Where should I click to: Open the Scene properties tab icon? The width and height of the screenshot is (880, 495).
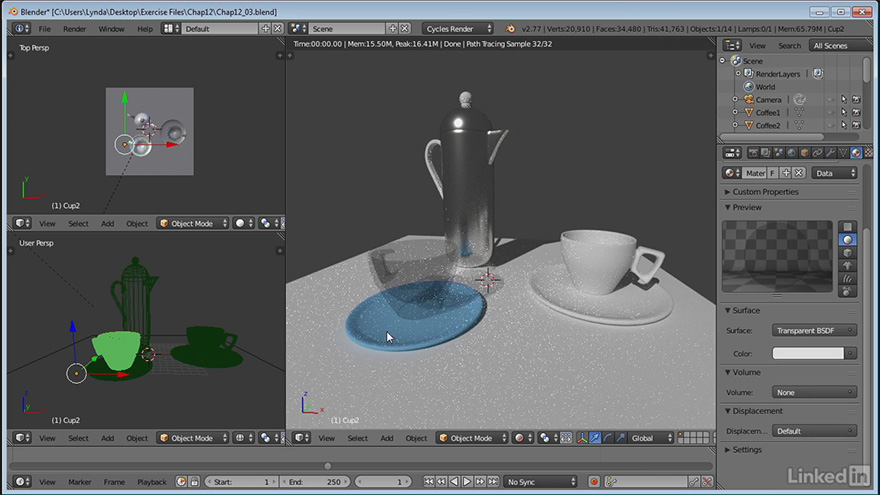778,153
